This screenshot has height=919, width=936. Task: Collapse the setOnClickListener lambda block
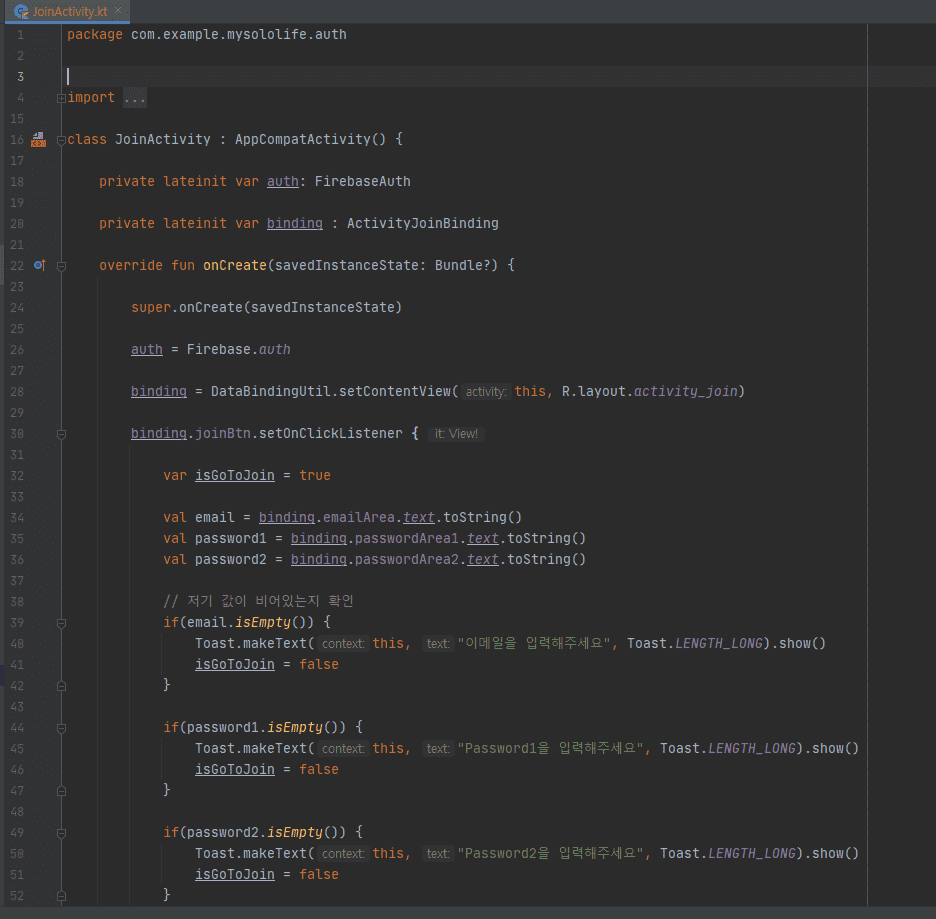click(x=61, y=434)
